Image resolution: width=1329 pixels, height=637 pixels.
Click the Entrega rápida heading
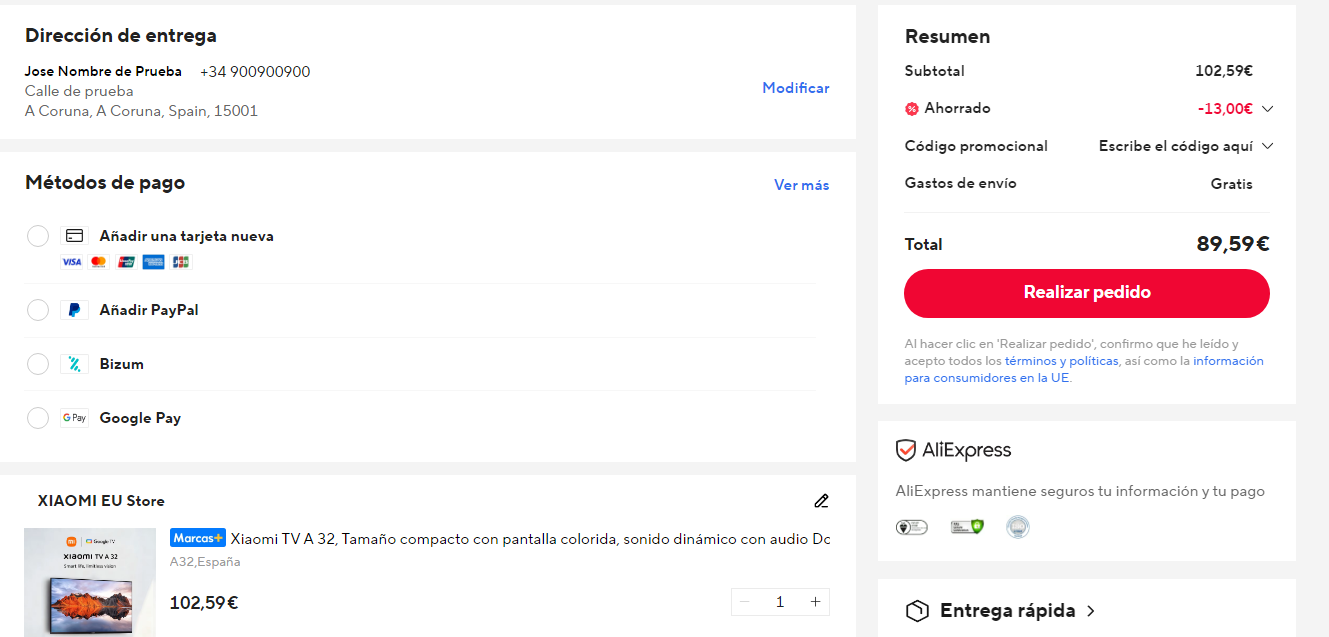click(1008, 611)
